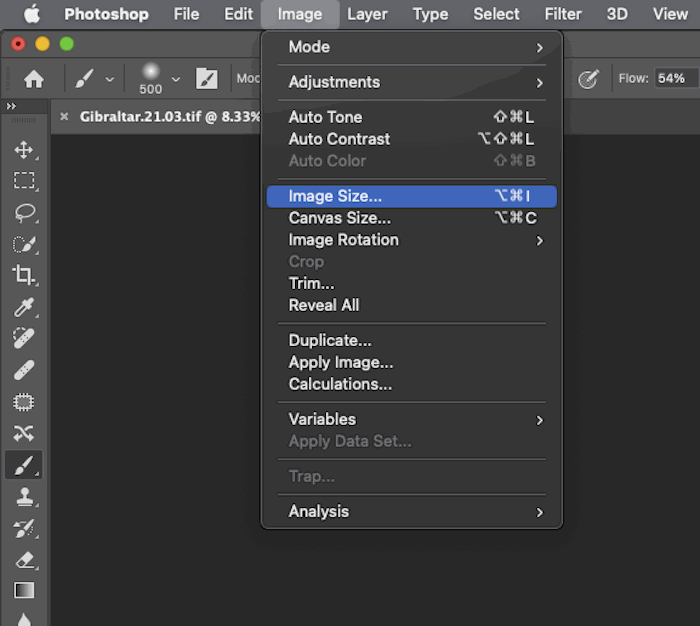Expand the toolbar with double-arrow icon
700x626 pixels.
[11, 106]
